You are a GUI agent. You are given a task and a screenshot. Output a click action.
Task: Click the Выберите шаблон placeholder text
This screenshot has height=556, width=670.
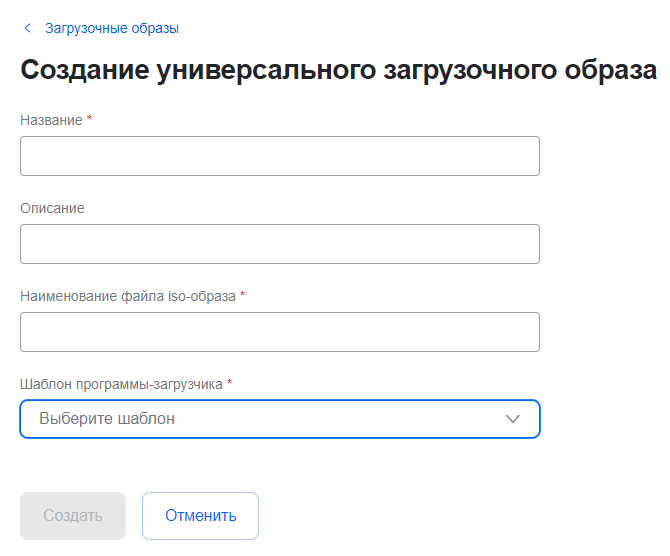[107, 419]
